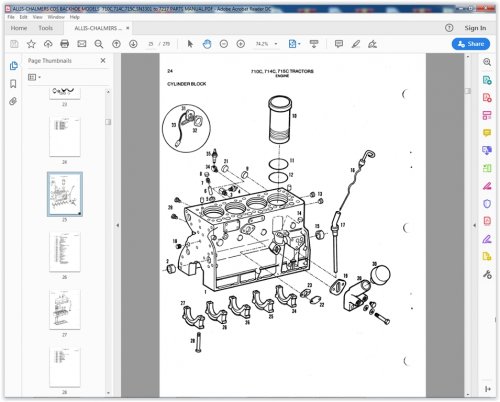Switch to the Home tab

(19, 28)
